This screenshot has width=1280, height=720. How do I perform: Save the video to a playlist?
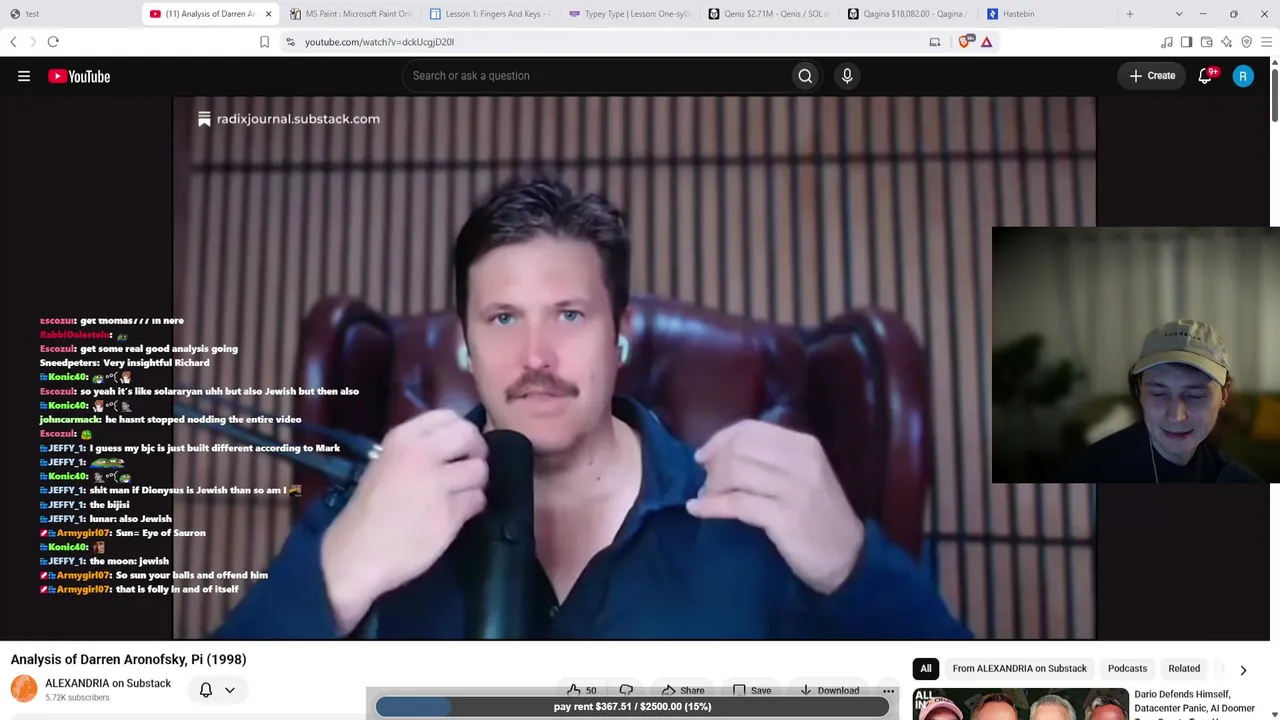tap(752, 690)
